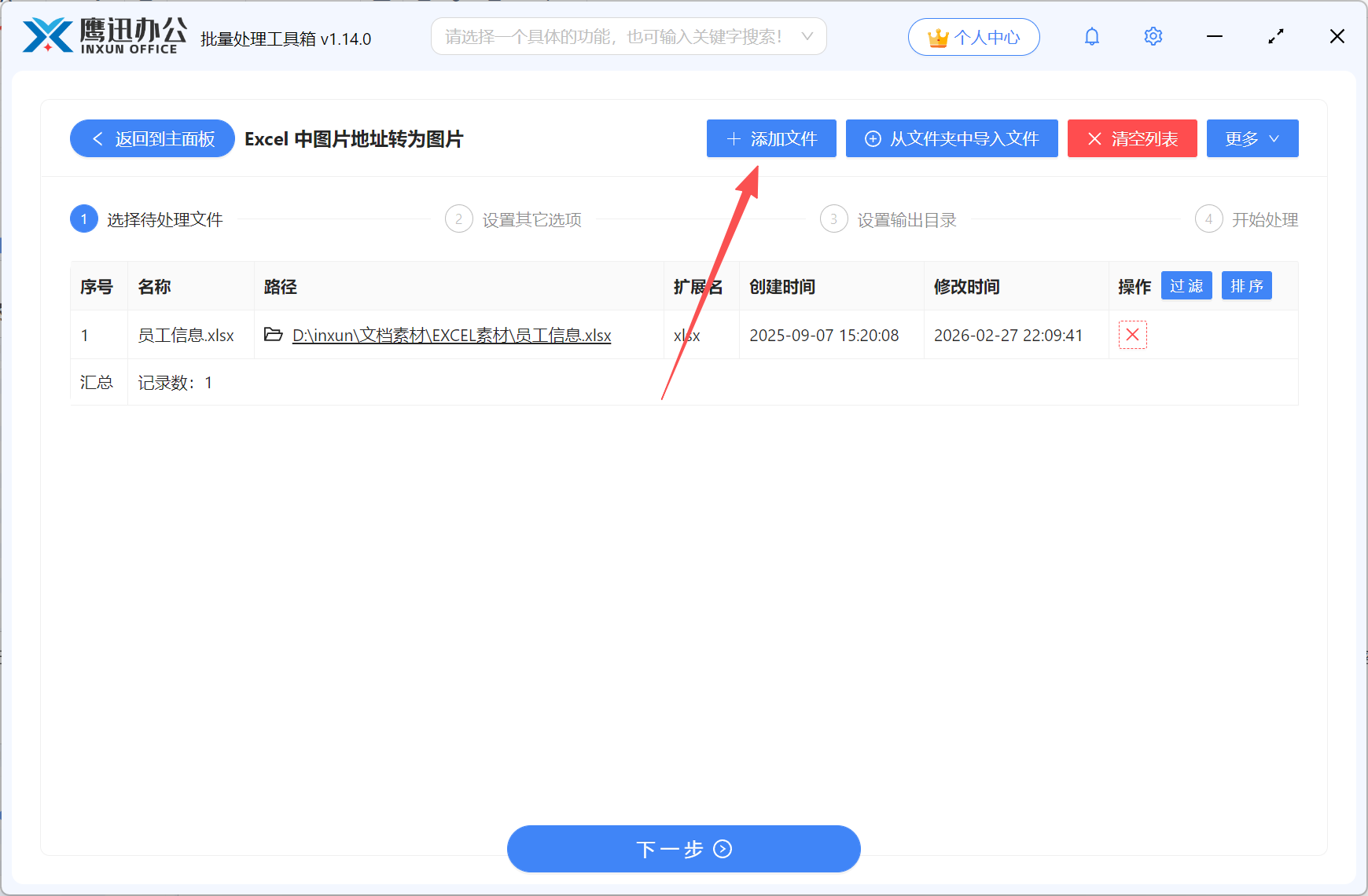Click the plus icon on 添加文件 button

click(734, 138)
